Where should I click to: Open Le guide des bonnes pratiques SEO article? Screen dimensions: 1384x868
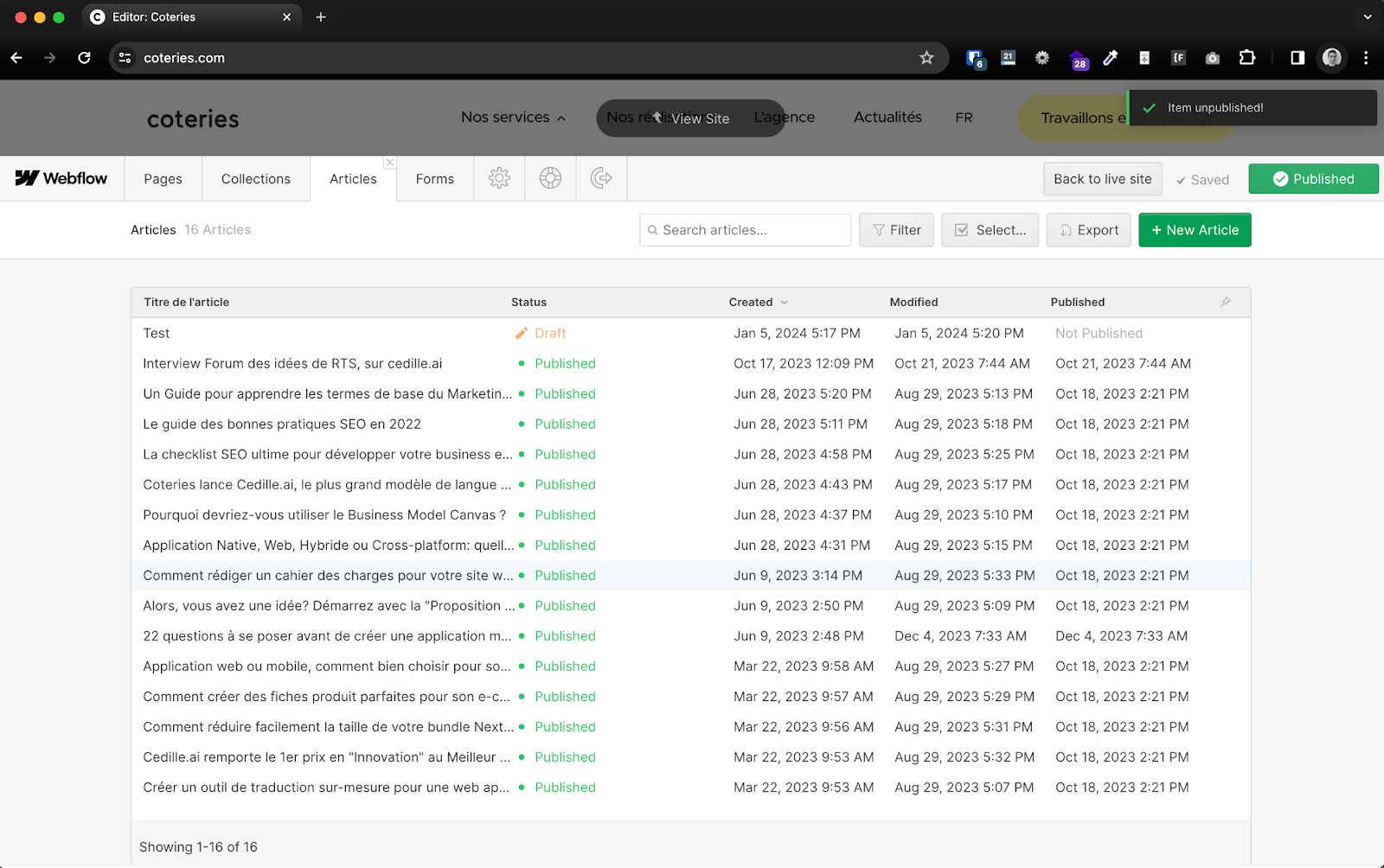pyautogui.click(x=282, y=424)
